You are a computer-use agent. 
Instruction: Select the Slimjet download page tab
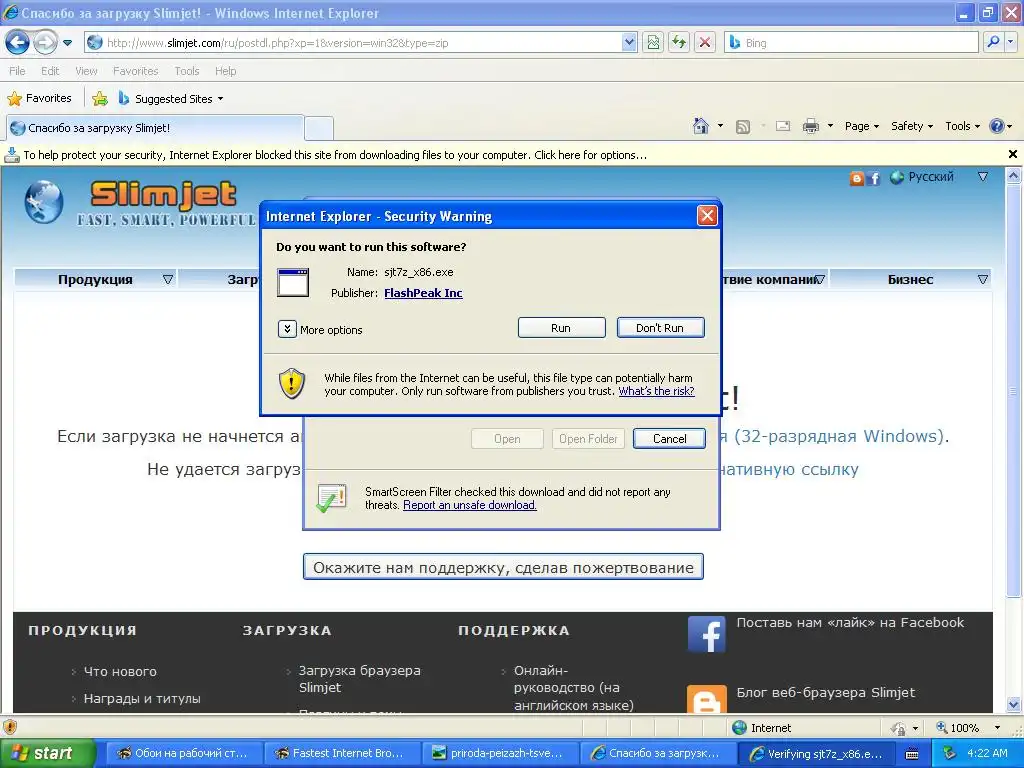[155, 128]
